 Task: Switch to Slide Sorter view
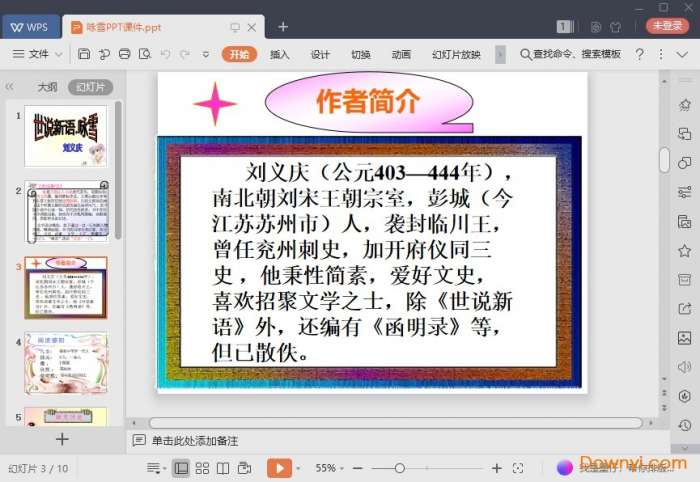[x=202, y=468]
